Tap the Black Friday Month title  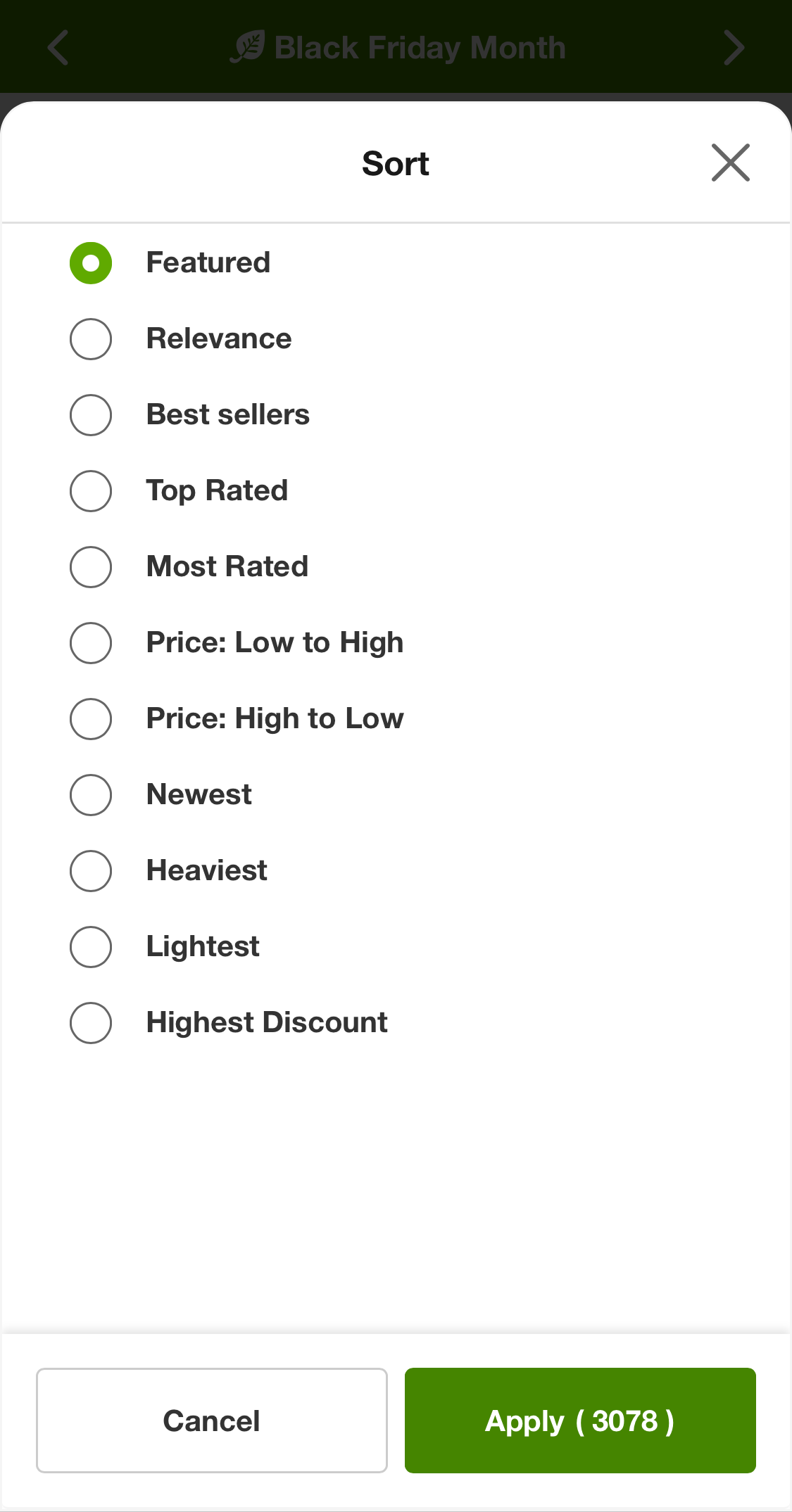(420, 48)
